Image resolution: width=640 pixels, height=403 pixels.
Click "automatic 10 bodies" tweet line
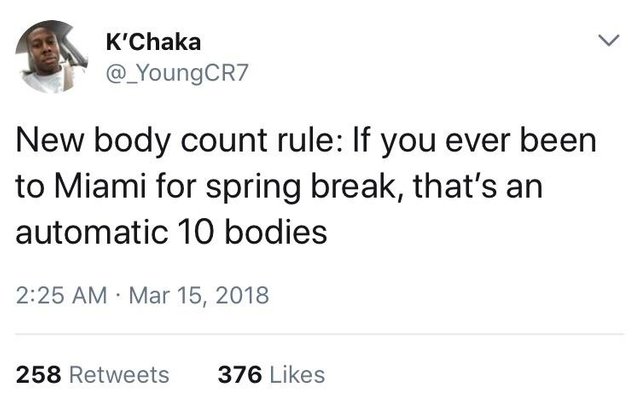point(174,232)
